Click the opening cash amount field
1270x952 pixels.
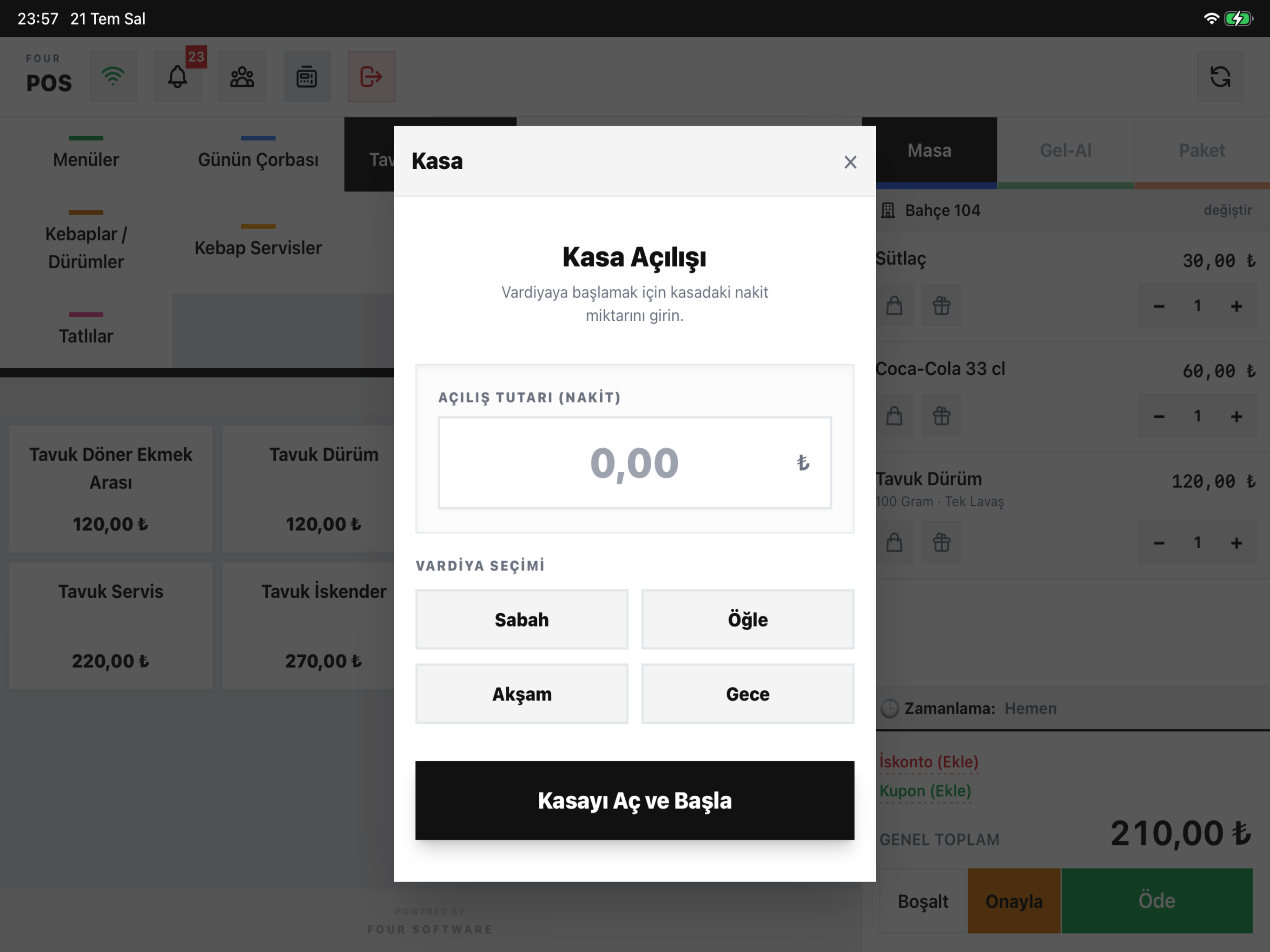tap(635, 463)
